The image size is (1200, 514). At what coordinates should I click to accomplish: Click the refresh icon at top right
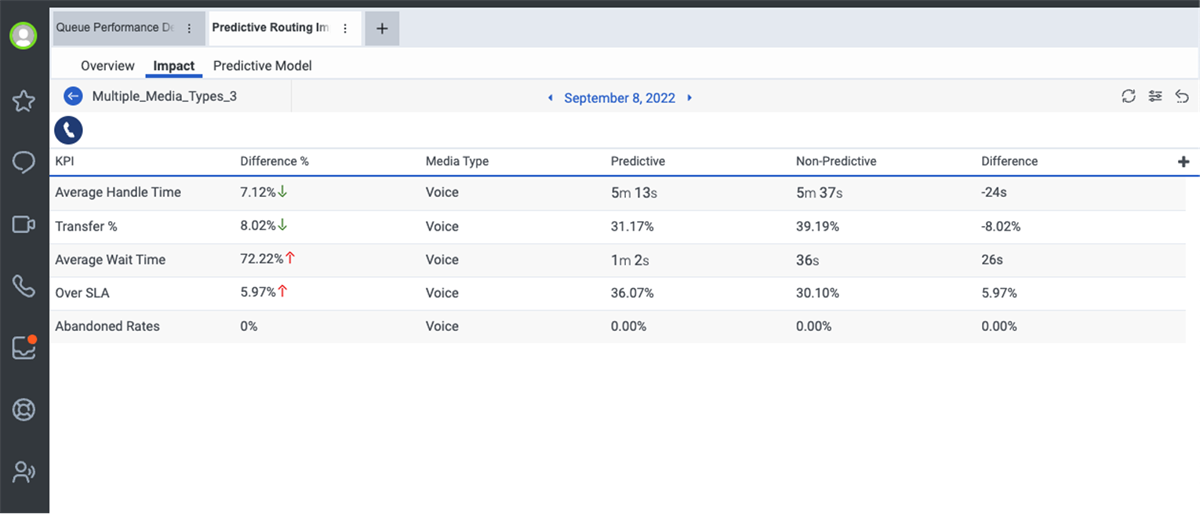(1129, 97)
